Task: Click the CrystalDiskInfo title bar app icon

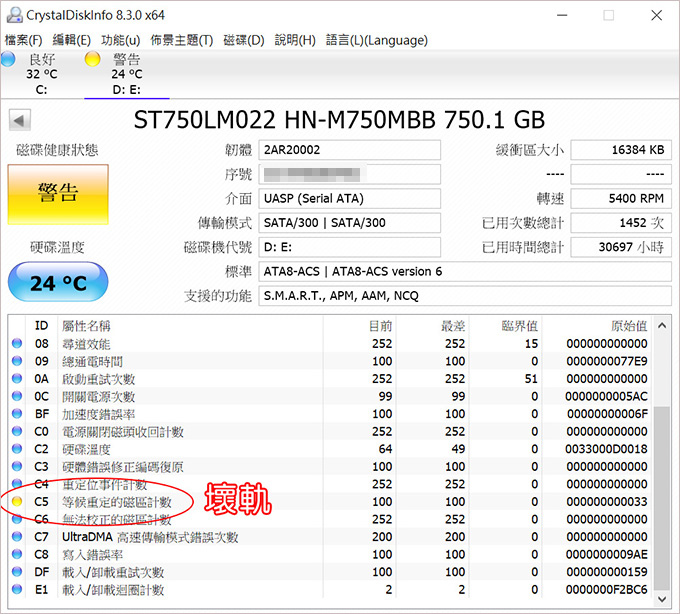Action: tap(14, 15)
